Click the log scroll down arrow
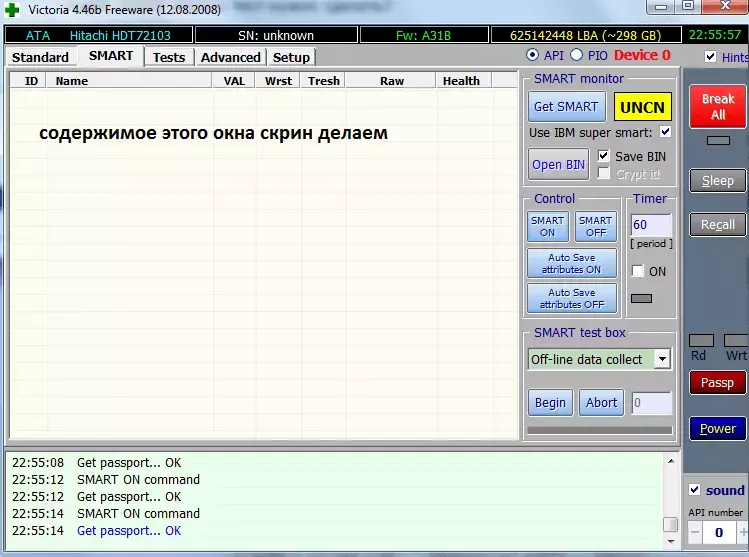Viewport: 749px width, 557px height. [671, 541]
